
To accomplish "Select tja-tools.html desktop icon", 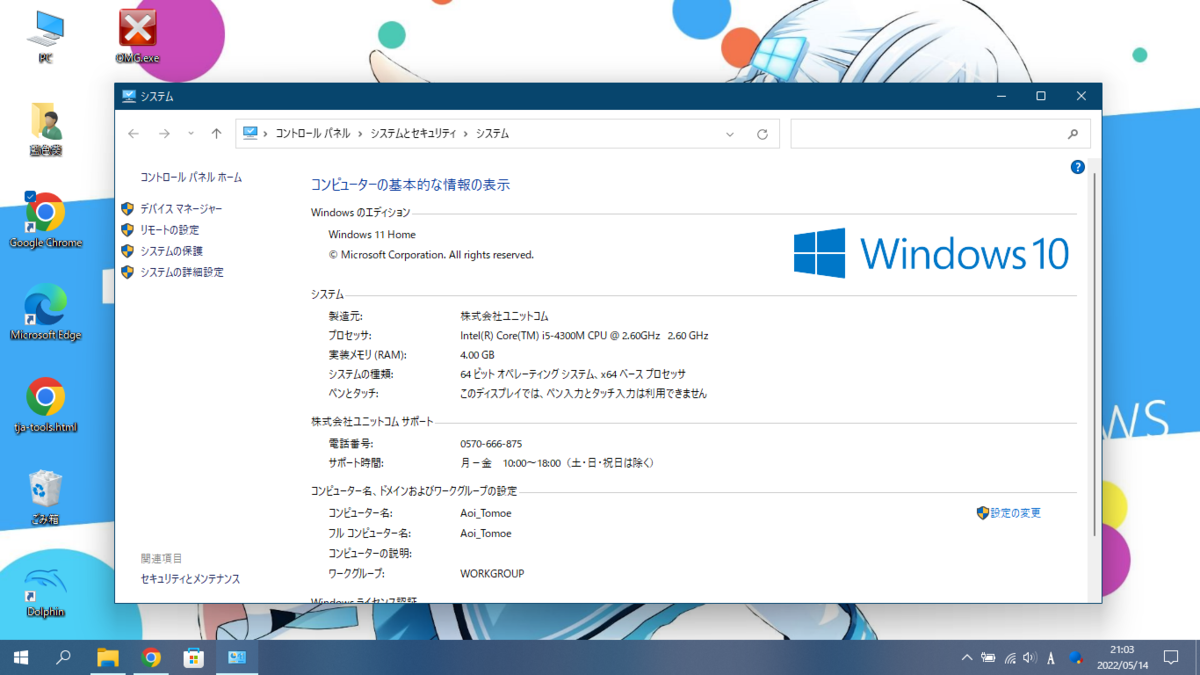I will 45,405.
